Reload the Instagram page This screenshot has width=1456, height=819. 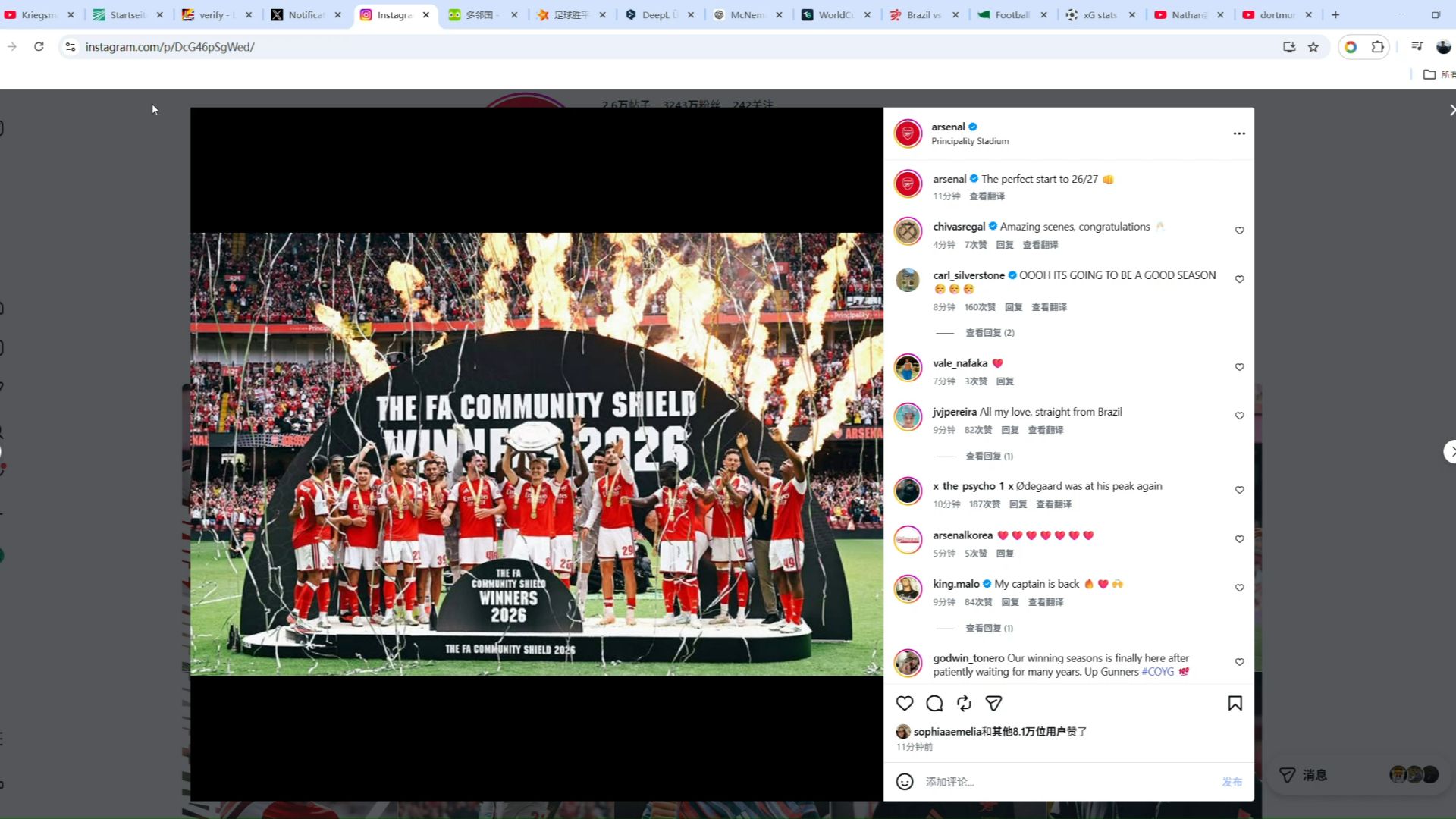click(x=39, y=47)
